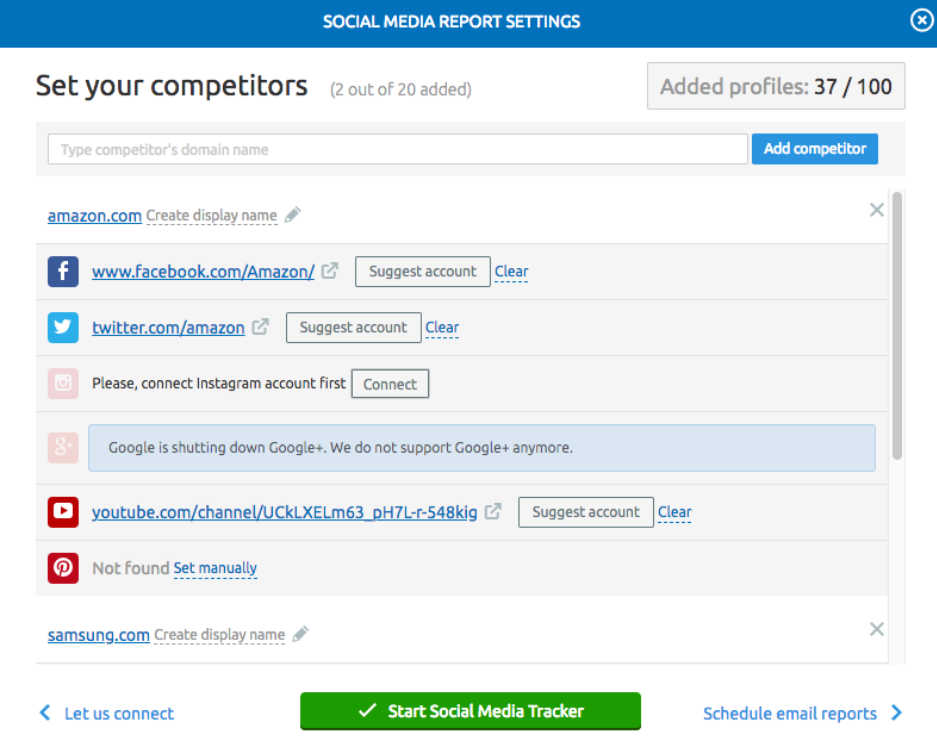Click the Facebook icon in amazon.com row

tap(63, 271)
